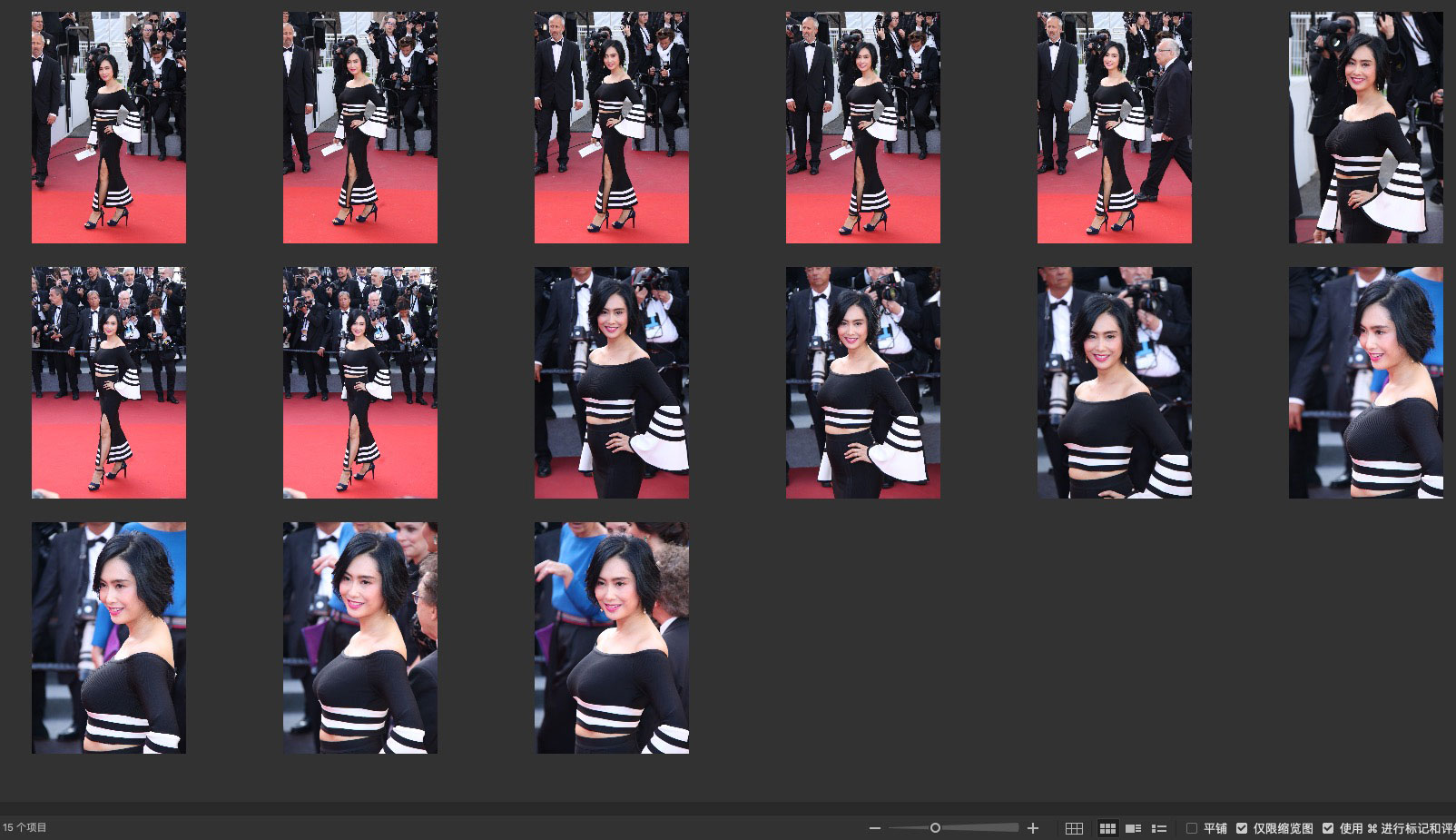Select the second thumbnail in top row

coord(360,127)
